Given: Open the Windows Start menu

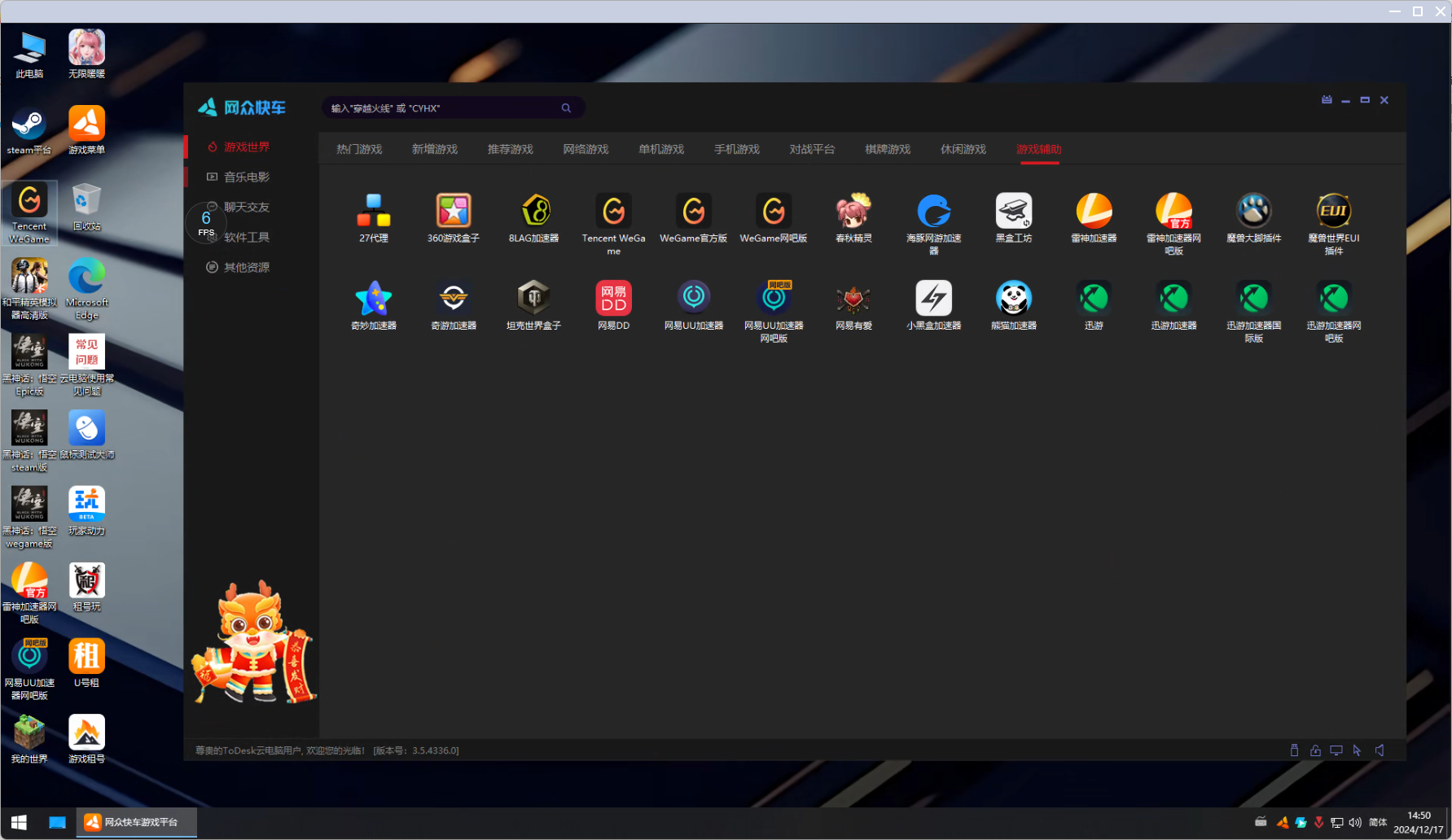Looking at the screenshot, I should click(19, 822).
